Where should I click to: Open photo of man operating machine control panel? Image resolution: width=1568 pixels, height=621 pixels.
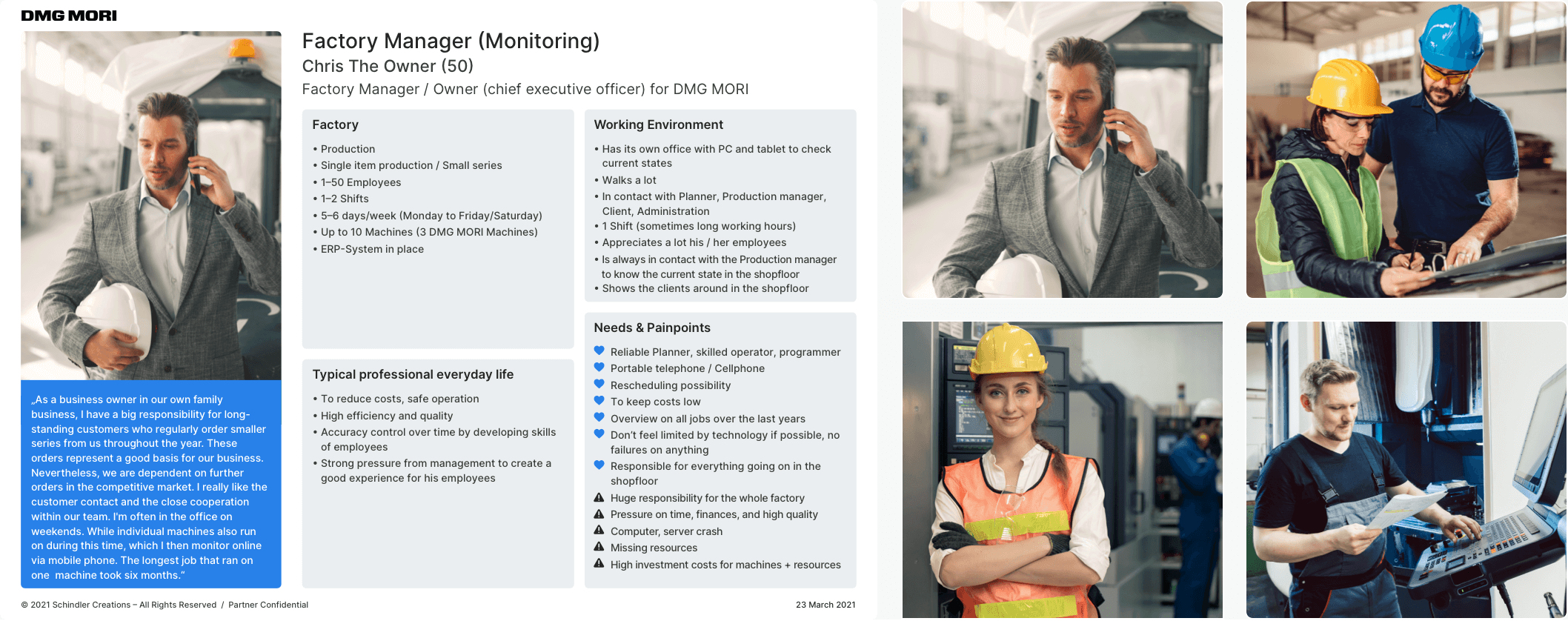1406,470
